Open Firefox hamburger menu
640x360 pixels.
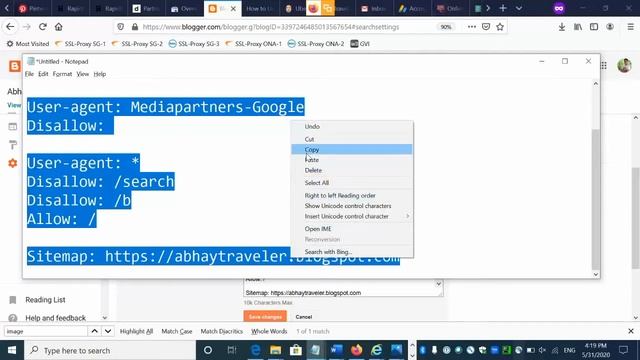(x=630, y=27)
